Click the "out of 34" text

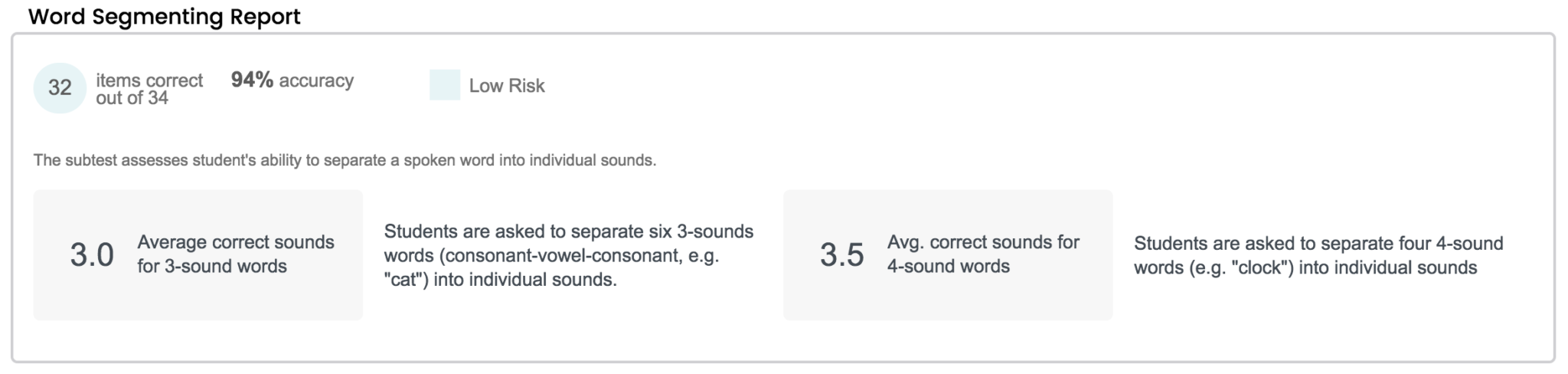132,98
